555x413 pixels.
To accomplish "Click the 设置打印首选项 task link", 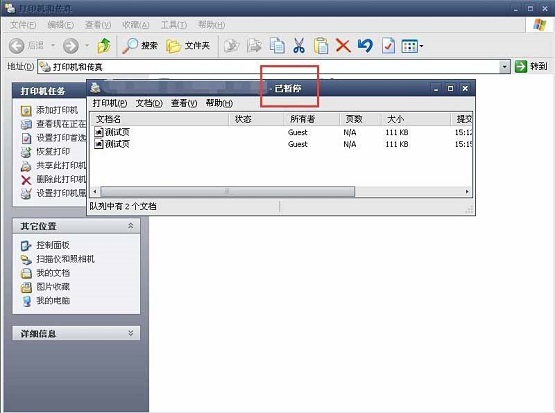I will click(x=61, y=138).
